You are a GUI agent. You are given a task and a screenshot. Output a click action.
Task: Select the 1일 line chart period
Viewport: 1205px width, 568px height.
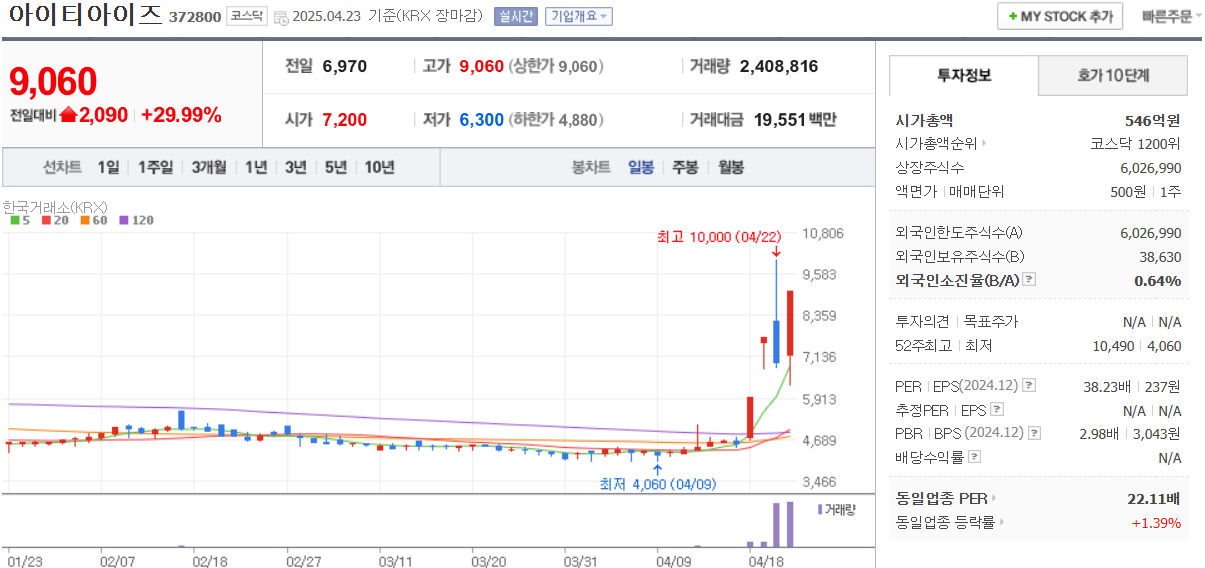point(109,167)
